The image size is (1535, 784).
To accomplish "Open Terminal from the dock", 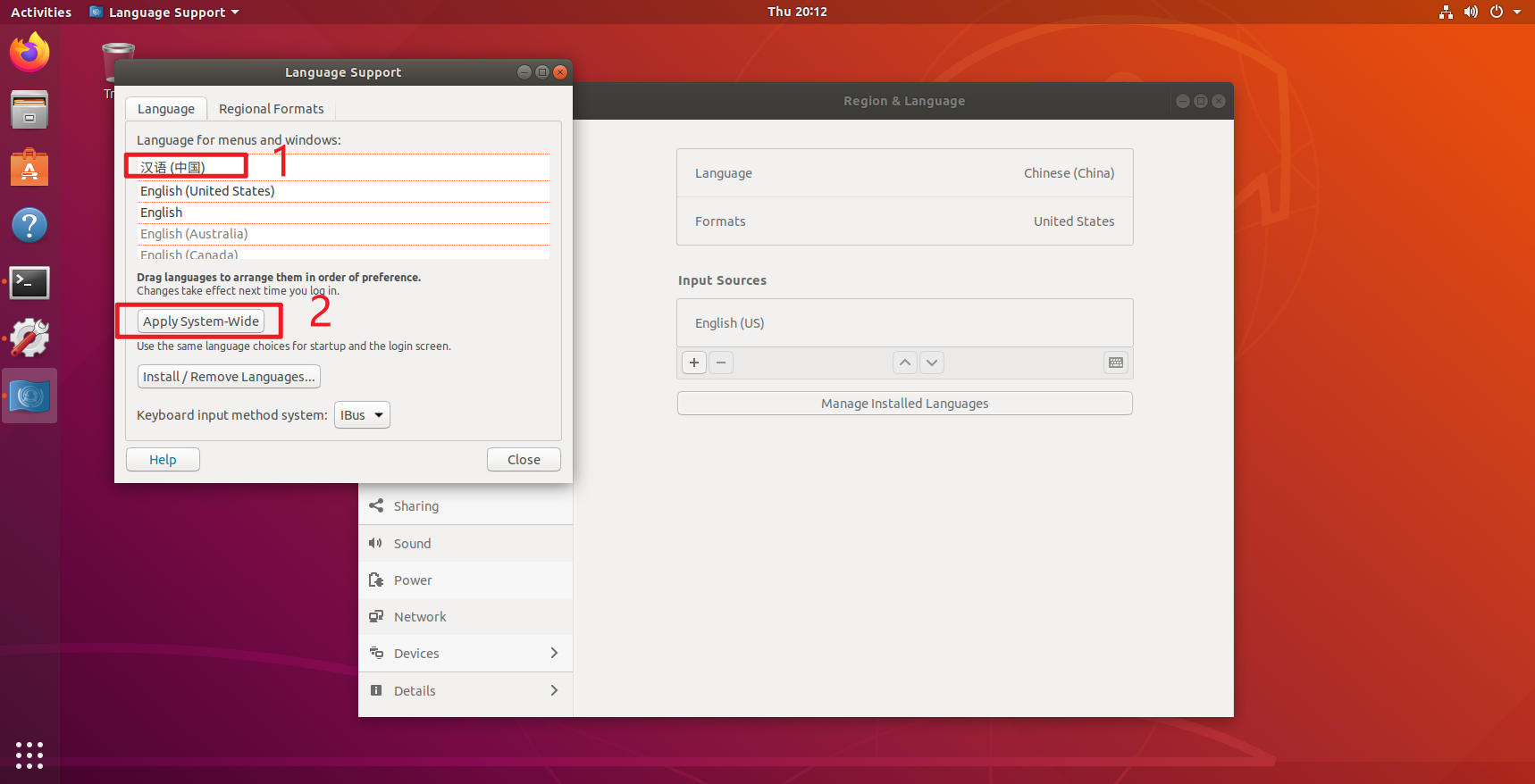I will tap(29, 283).
